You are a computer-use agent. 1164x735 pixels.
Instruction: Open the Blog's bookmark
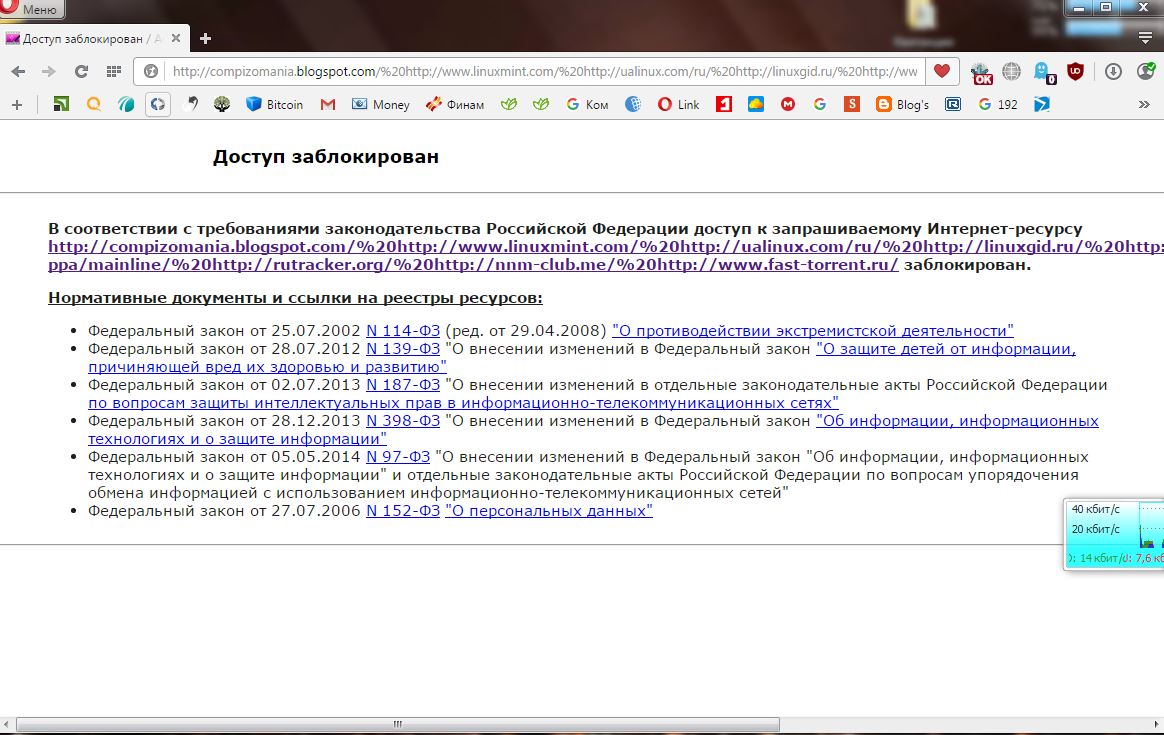tap(902, 104)
